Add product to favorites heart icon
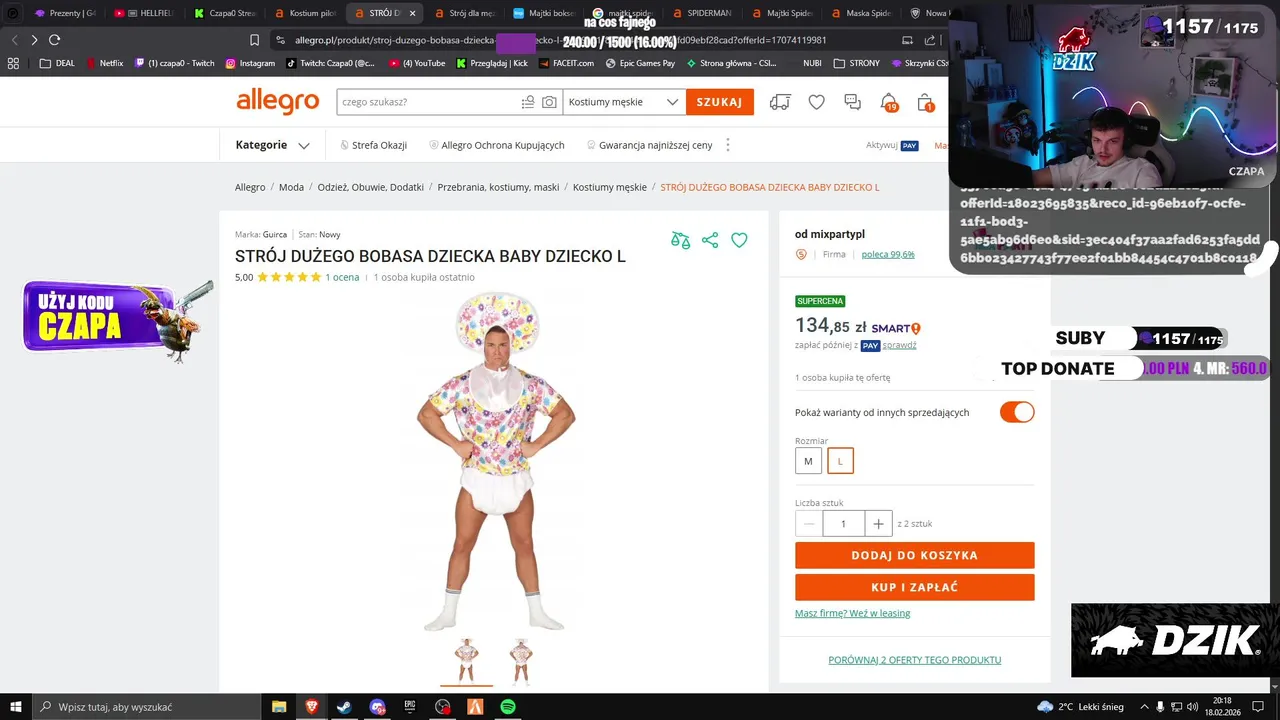The image size is (1280, 720). (x=739, y=240)
